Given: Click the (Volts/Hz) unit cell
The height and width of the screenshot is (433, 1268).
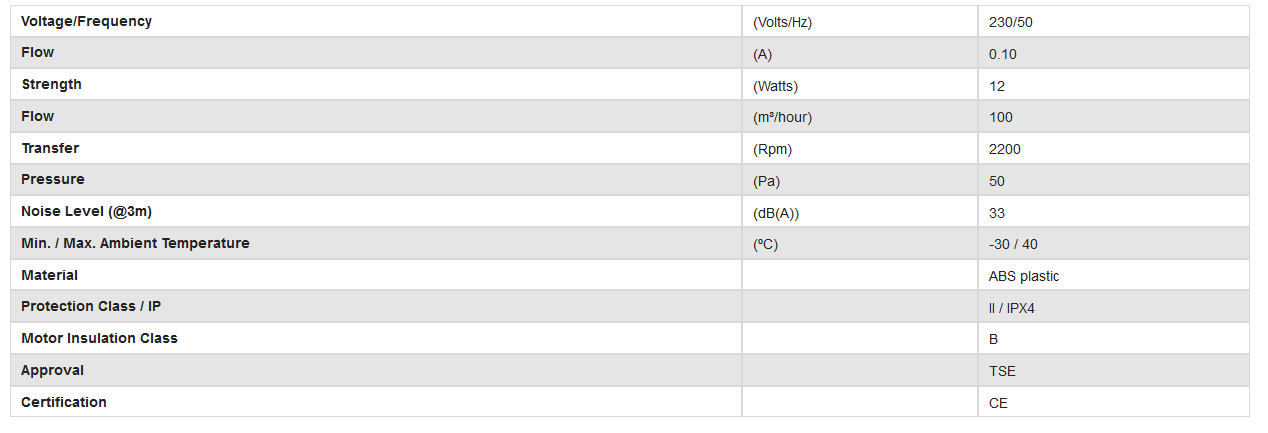Looking at the screenshot, I should (782, 22).
